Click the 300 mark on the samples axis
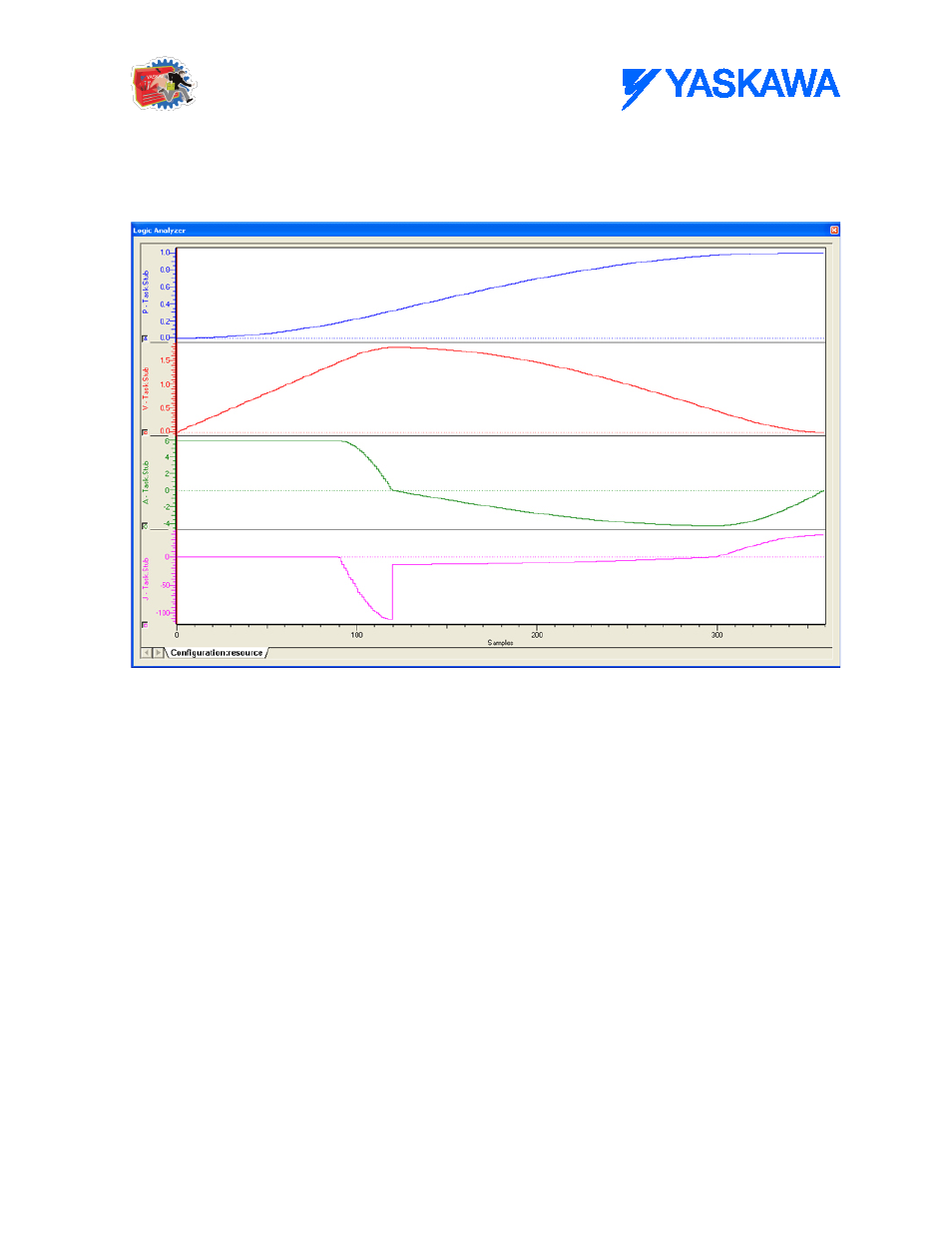 (716, 635)
